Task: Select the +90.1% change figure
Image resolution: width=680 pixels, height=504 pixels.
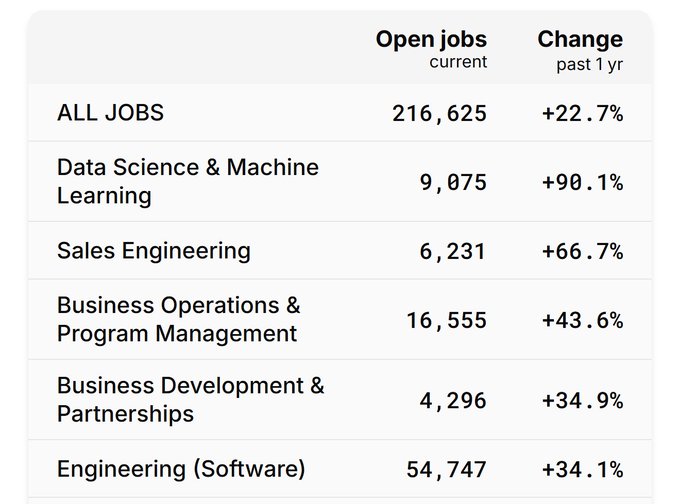Action: click(582, 182)
